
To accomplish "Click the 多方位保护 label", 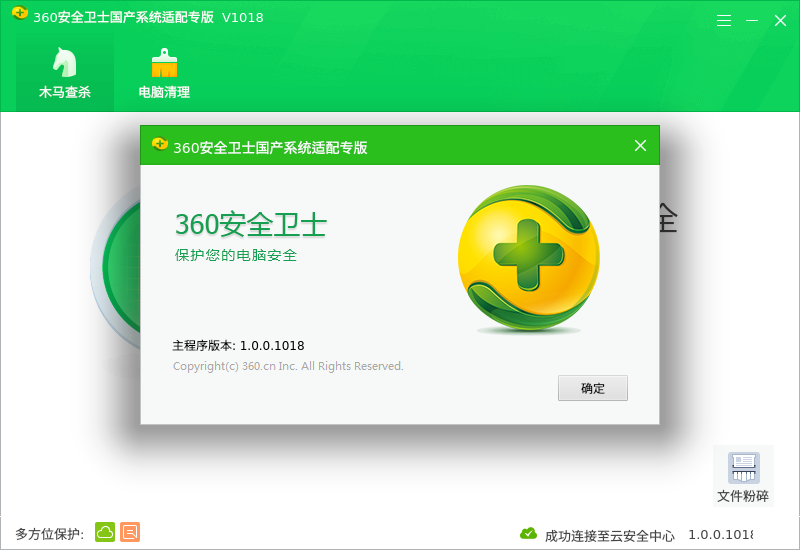I will click(49, 534).
